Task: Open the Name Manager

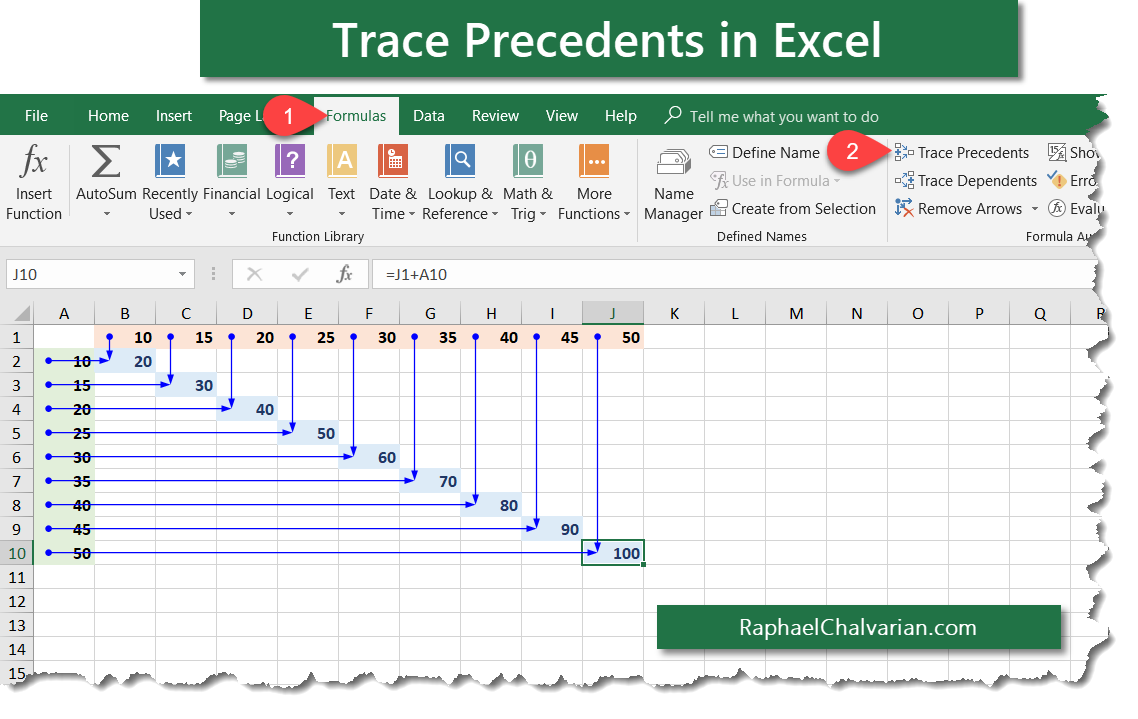Action: pyautogui.click(x=674, y=183)
